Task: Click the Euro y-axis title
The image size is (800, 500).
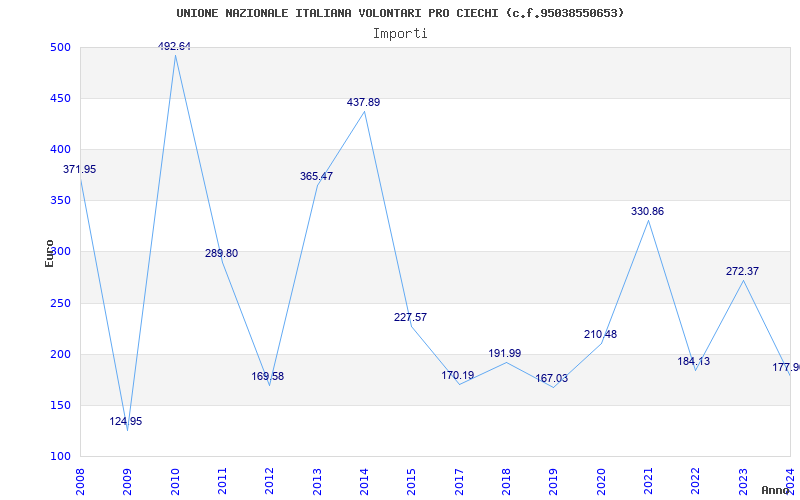Action: click(49, 253)
